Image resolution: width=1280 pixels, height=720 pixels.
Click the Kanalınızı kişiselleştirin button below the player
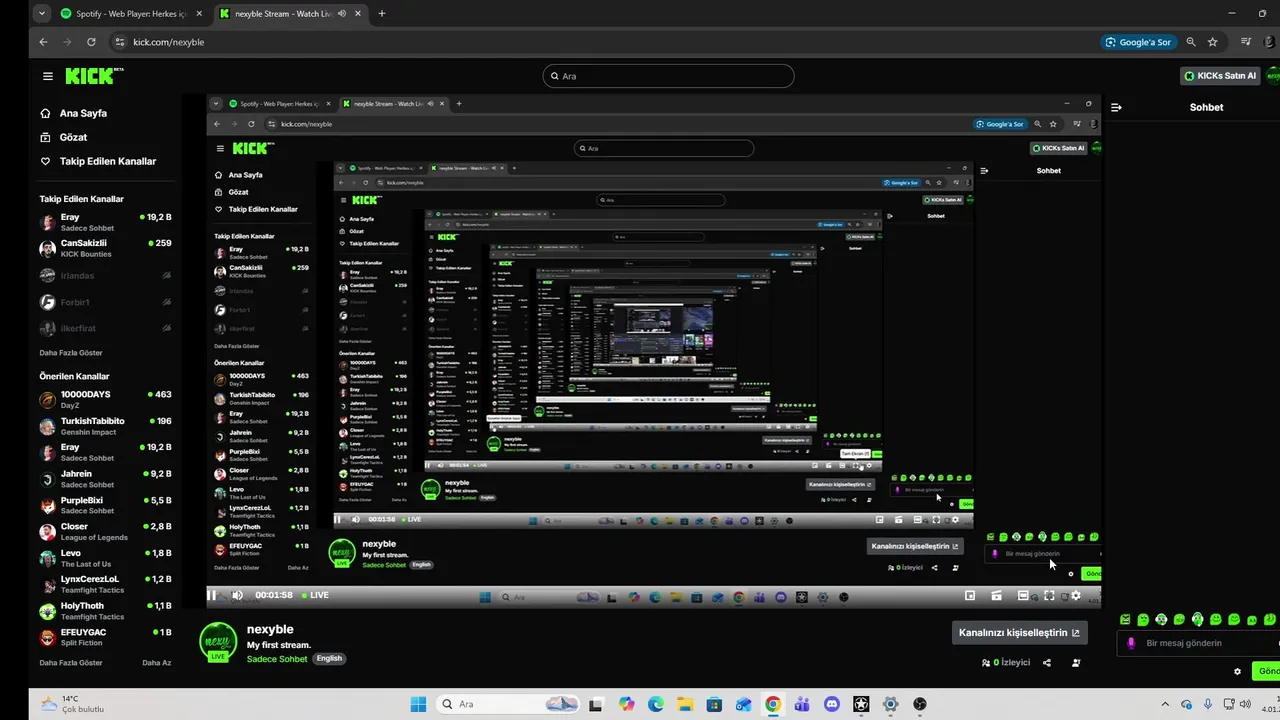tap(1019, 632)
